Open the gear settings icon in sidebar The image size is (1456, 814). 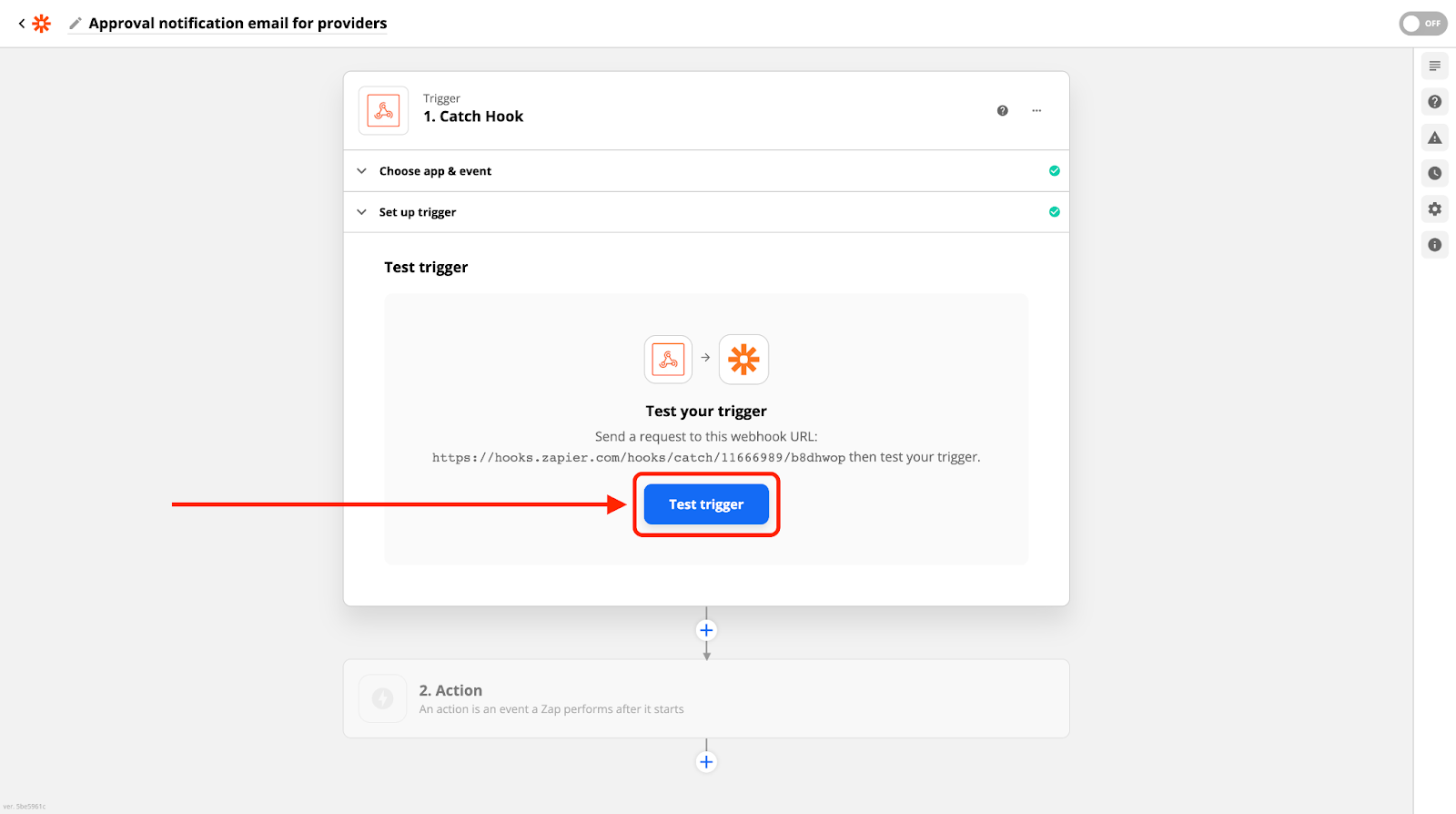tap(1435, 209)
